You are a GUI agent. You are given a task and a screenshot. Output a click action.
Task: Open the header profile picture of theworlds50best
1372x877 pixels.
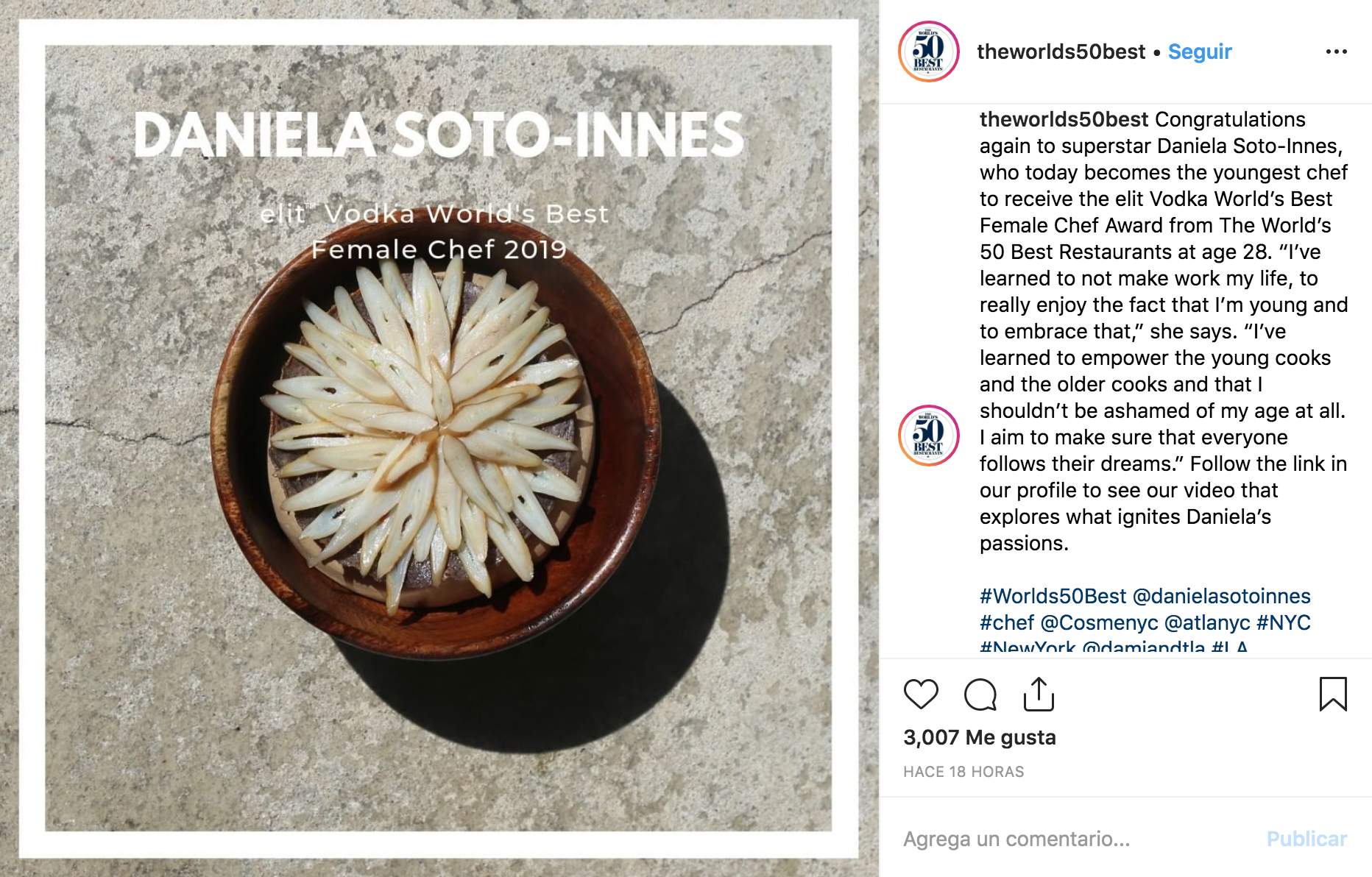929,52
